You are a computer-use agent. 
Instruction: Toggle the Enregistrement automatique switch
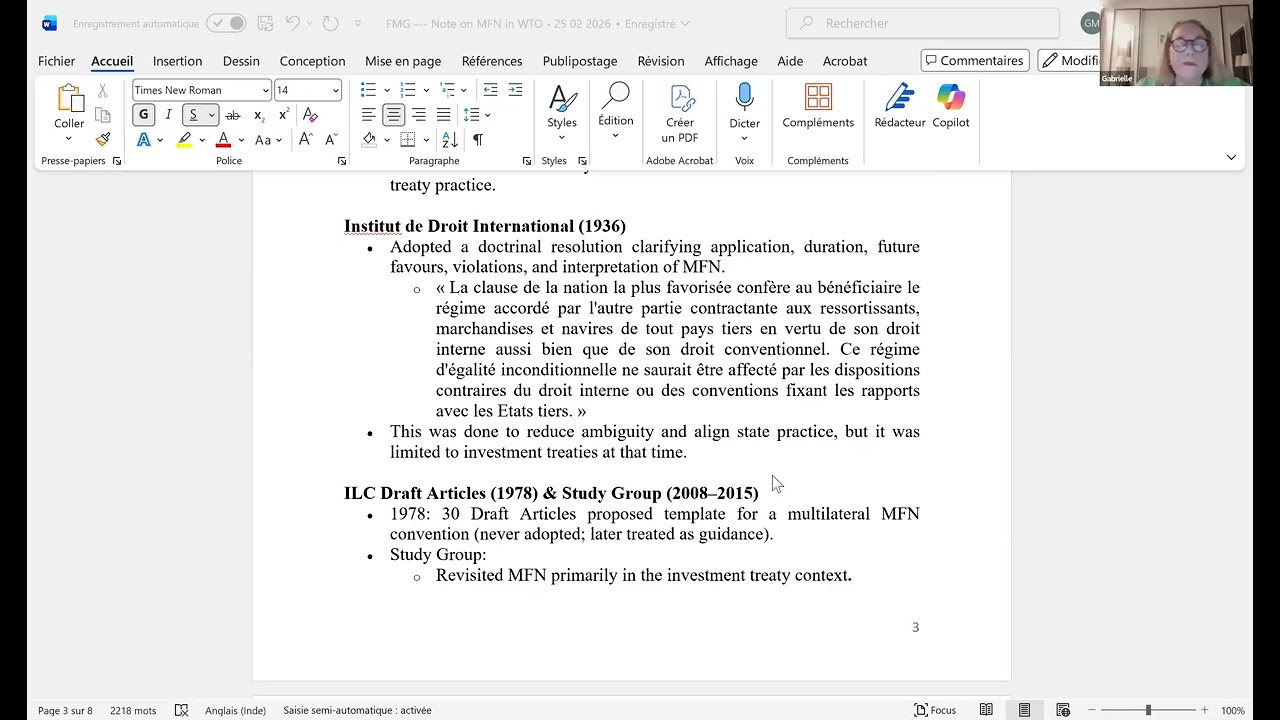226,23
